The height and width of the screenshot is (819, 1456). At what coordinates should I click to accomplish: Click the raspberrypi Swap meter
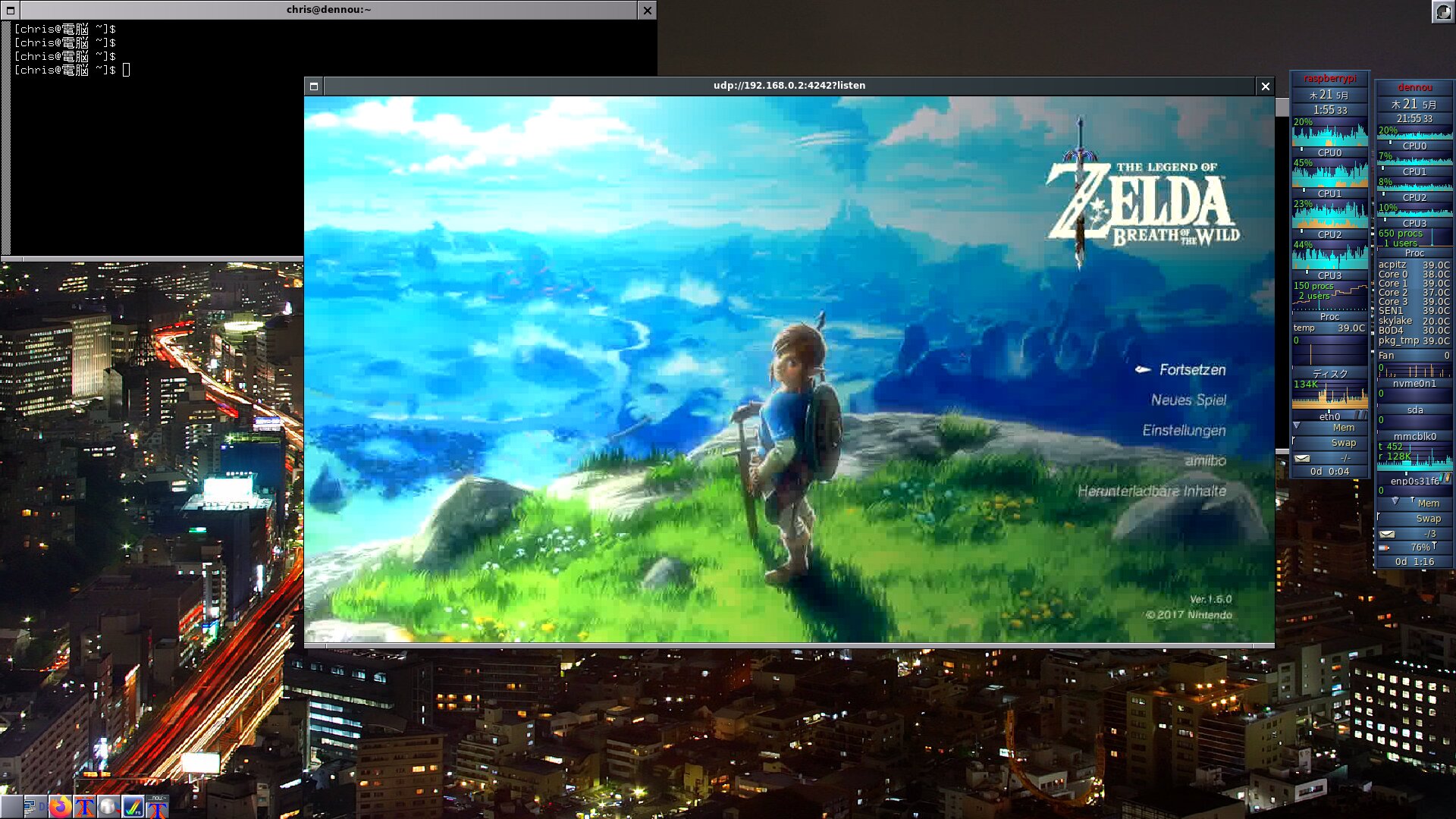1330,443
